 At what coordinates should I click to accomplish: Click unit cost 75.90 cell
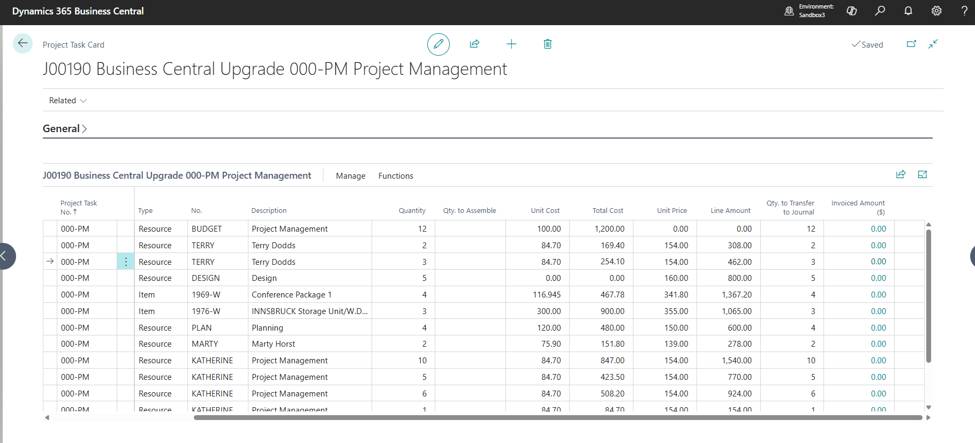[x=537, y=344]
